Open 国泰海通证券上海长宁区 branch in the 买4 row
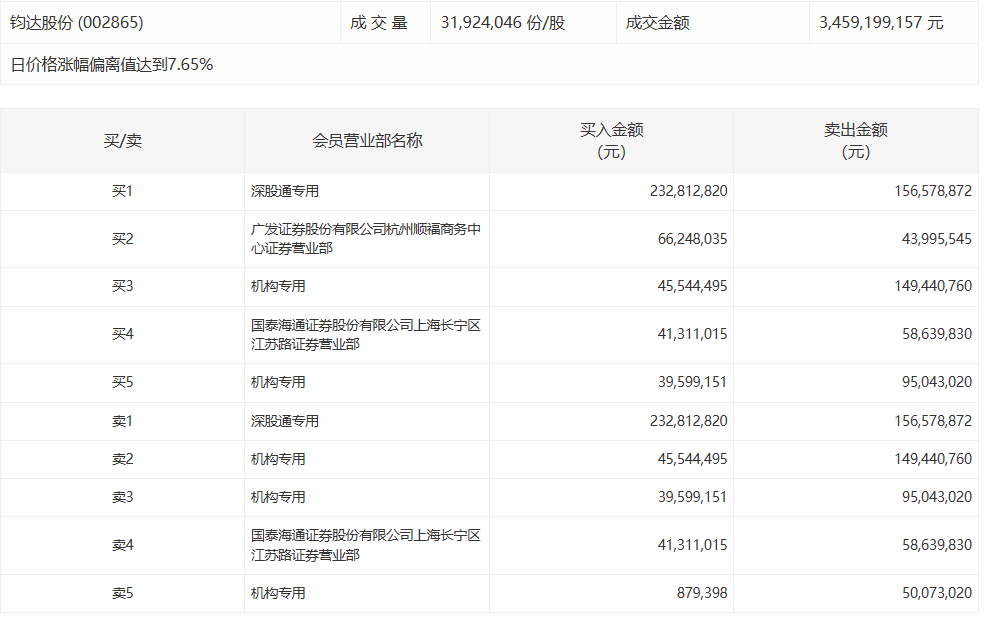Viewport: 984px width, 621px height. tap(366, 335)
